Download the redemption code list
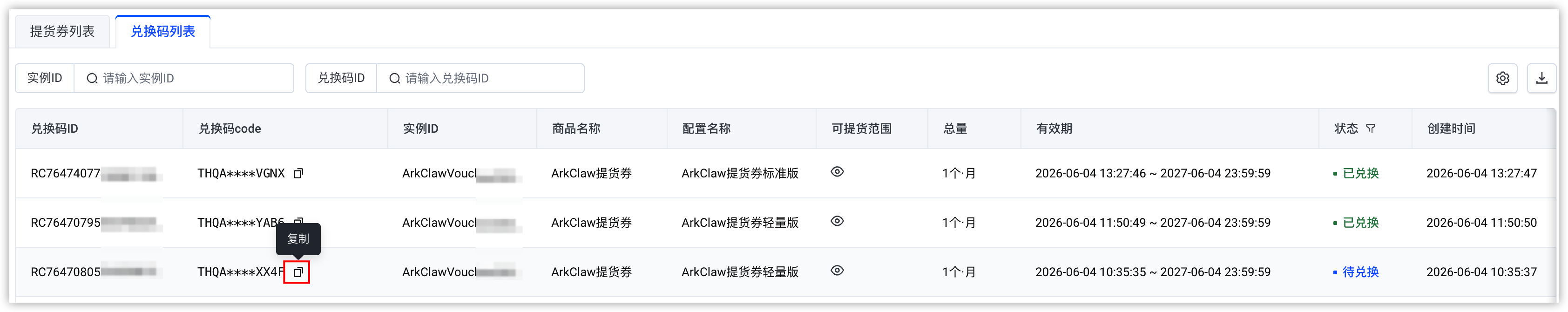Viewport: 1568px width, 312px height. click(x=1541, y=78)
